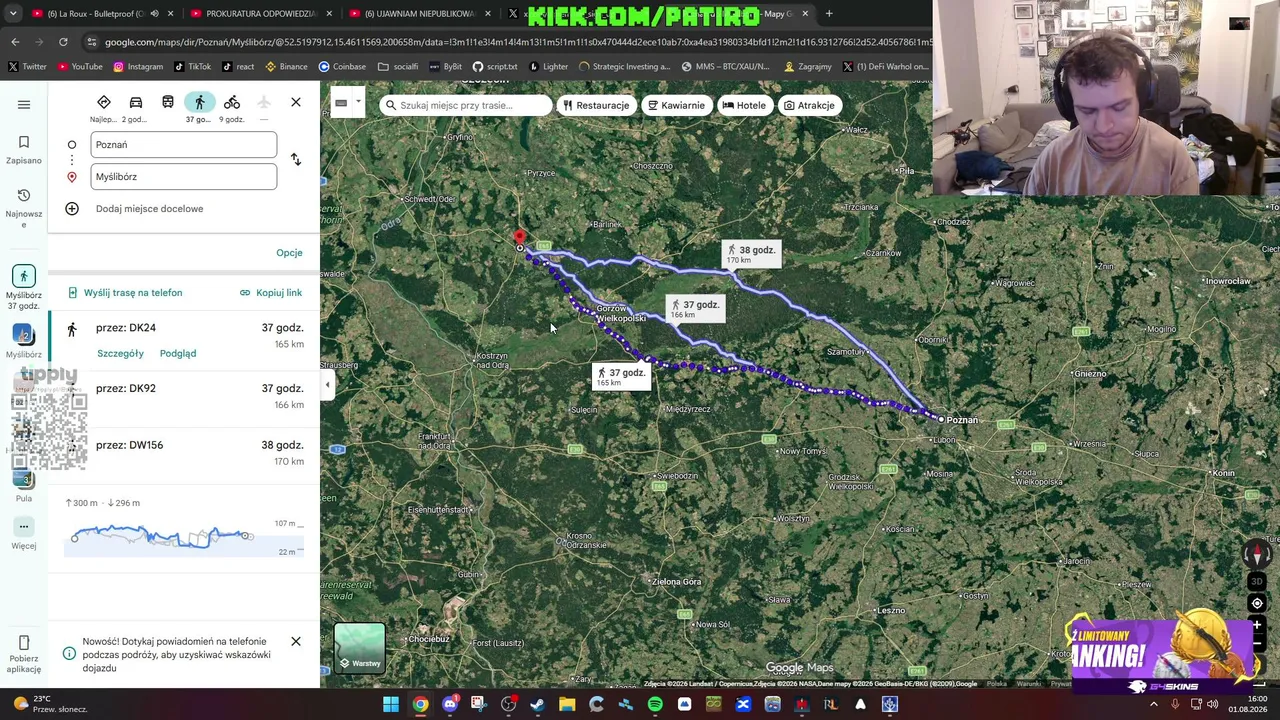This screenshot has height=720, width=1280.
Task: Filter by Atrakcje along the route
Action: pos(809,105)
